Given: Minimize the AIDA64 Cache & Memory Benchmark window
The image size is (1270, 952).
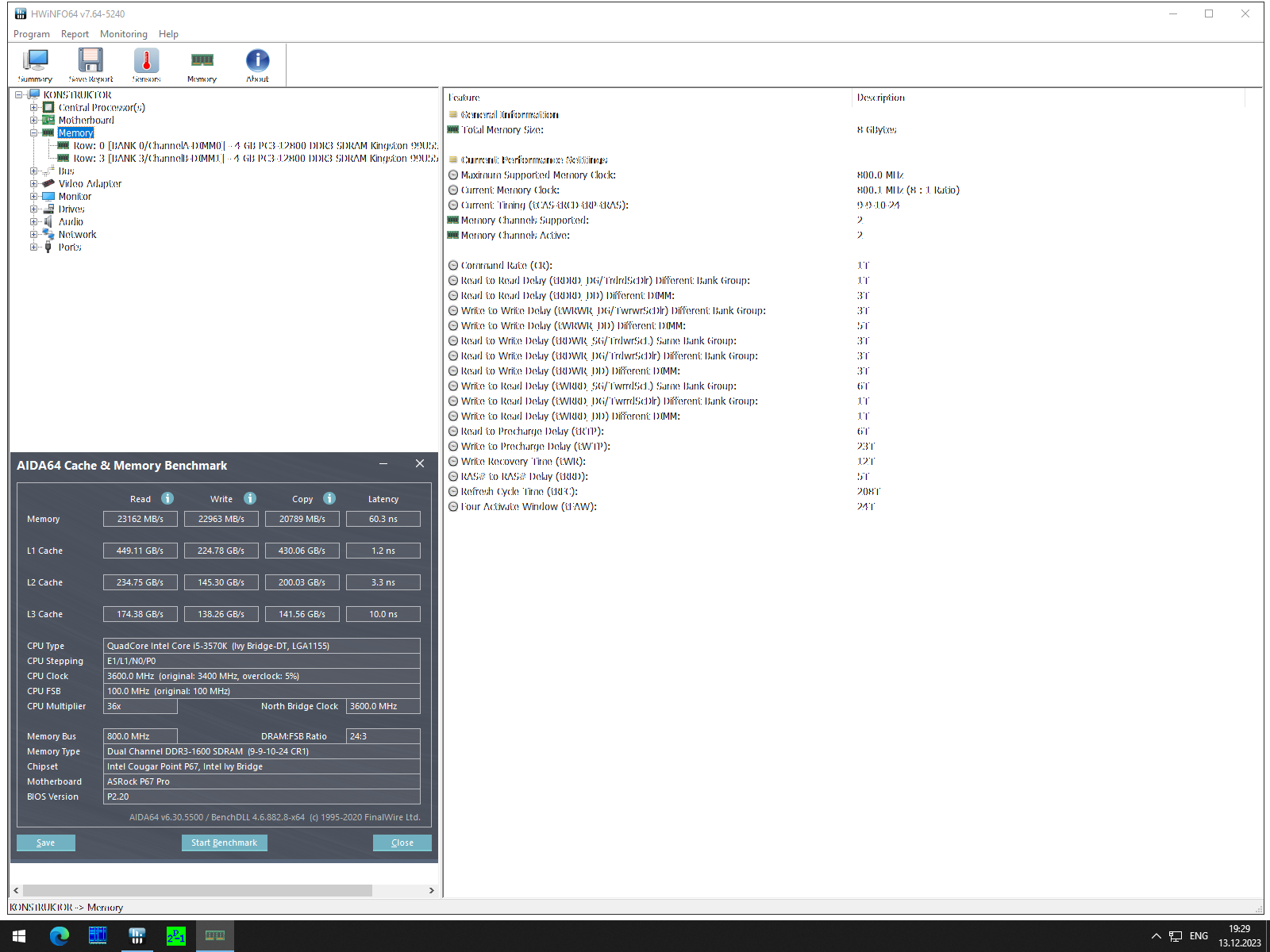Looking at the screenshot, I should pos(383,464).
